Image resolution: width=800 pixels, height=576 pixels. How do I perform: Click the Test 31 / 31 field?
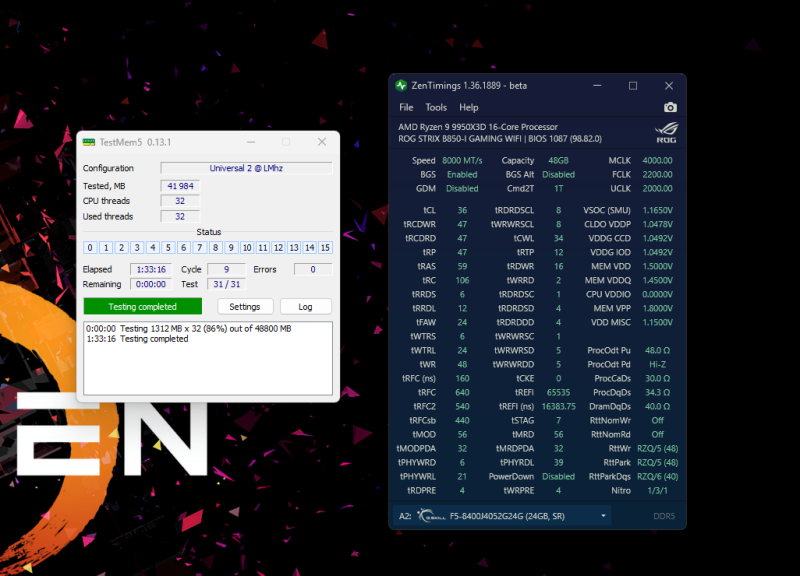click(x=227, y=284)
